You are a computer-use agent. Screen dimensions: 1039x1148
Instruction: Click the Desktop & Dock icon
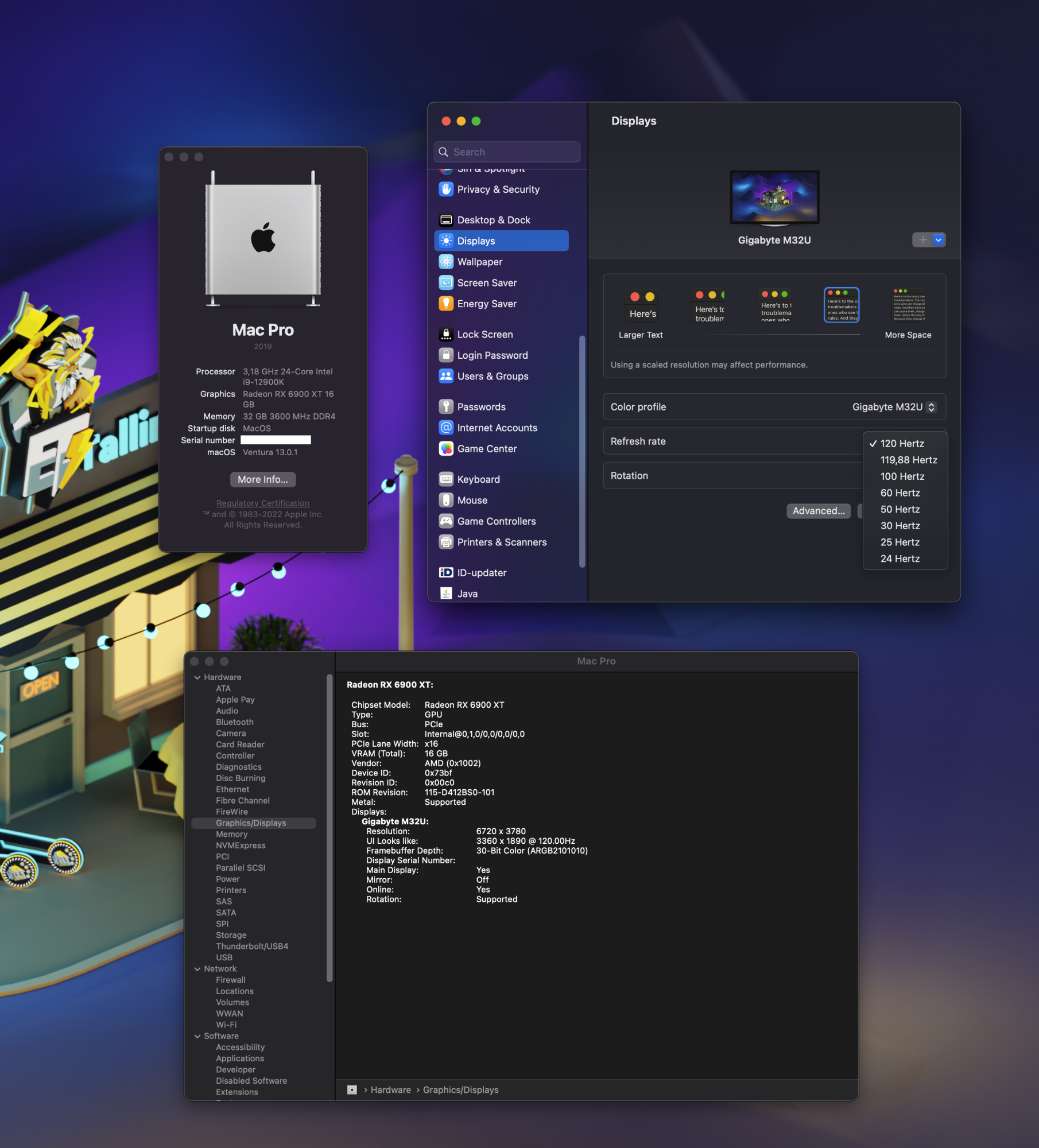(446, 220)
